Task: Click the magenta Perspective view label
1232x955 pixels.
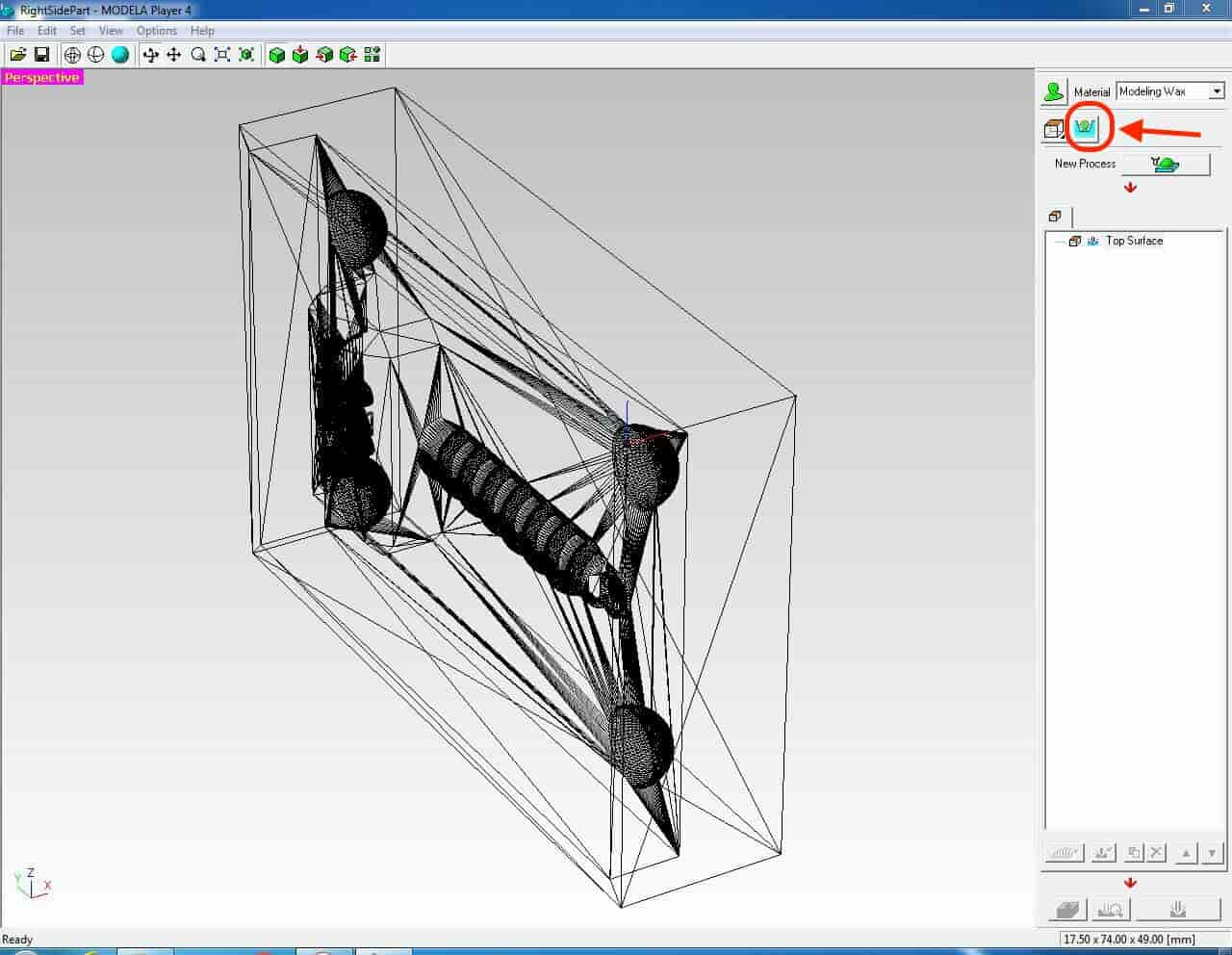Action: 42,77
